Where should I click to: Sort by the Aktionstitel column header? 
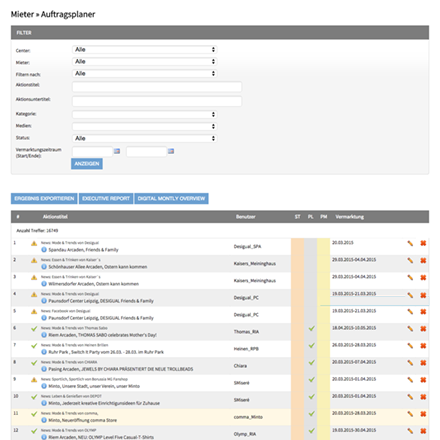coord(55,217)
